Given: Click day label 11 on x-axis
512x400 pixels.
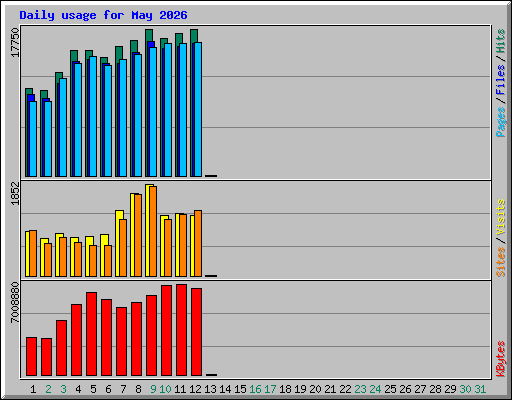Looking at the screenshot, I should [180, 389].
